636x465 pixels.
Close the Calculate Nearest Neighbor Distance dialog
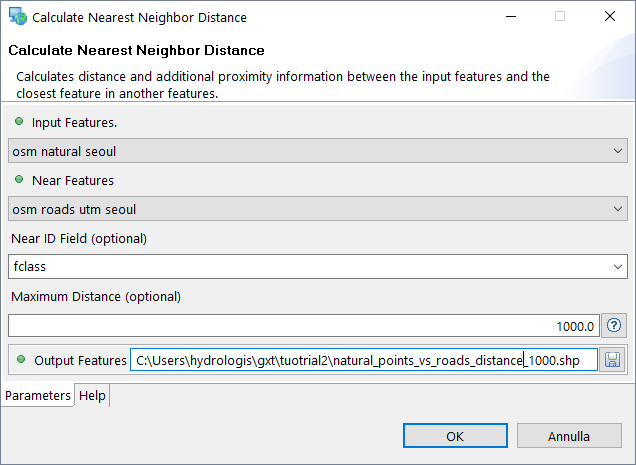(x=609, y=17)
